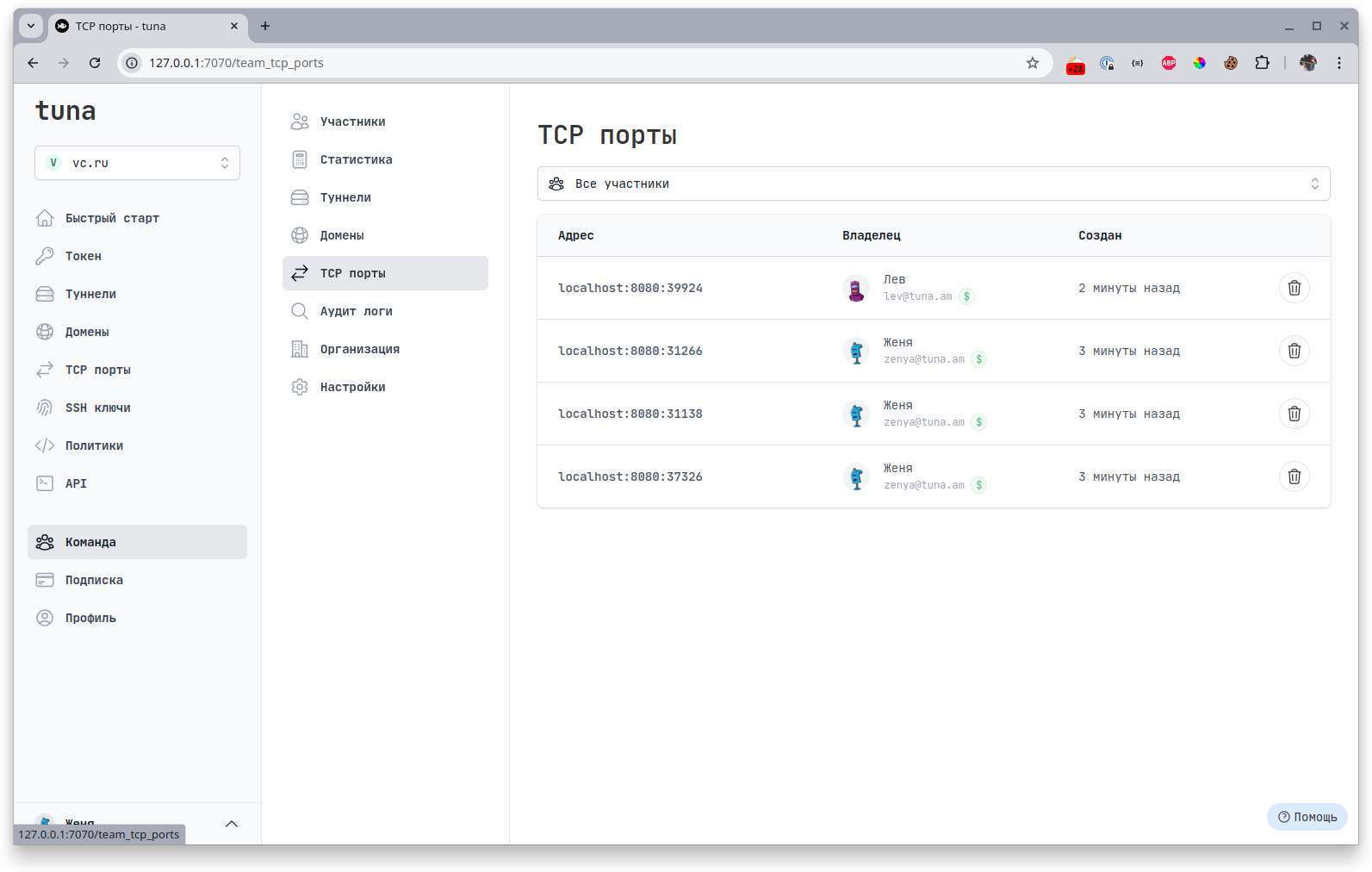Click address localhost:8080:31266
Screen dimensions: 1372x872
630,351
